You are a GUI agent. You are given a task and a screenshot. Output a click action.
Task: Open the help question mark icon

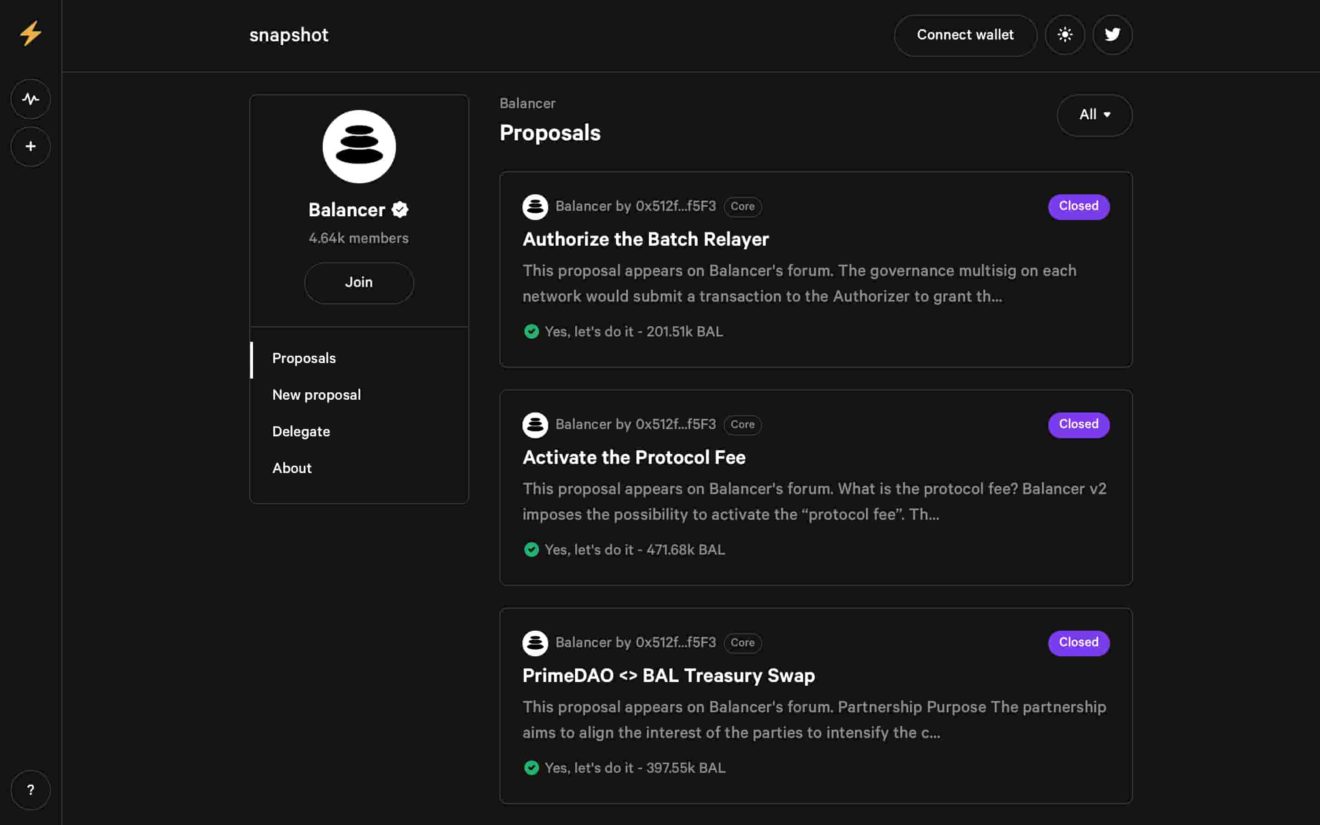[30, 790]
